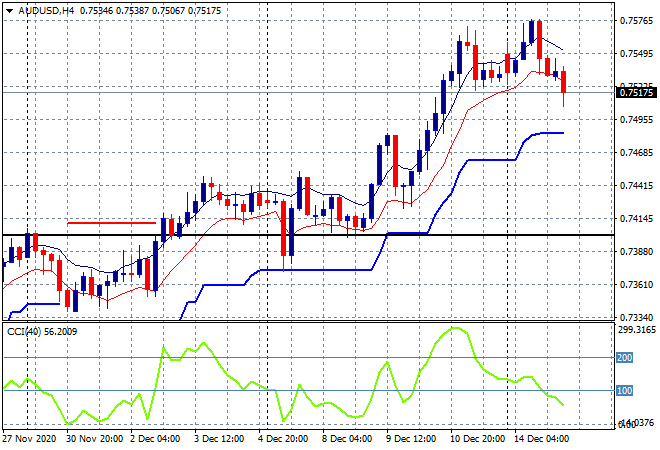Click the 0.75765 price axis label
The image size is (660, 450).
[636, 21]
